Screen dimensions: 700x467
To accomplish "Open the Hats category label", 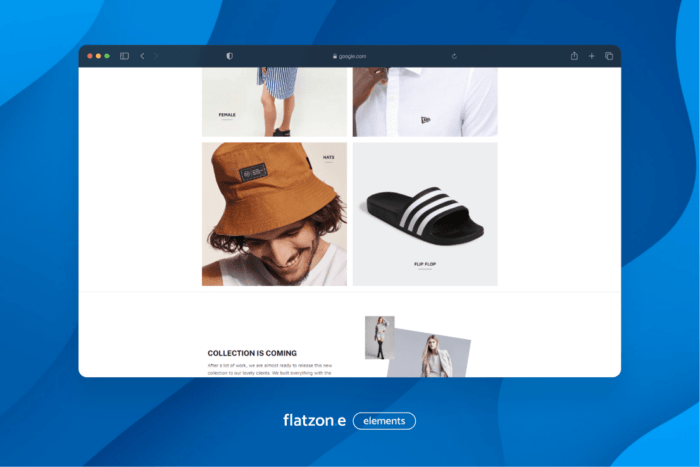I will (328, 157).
